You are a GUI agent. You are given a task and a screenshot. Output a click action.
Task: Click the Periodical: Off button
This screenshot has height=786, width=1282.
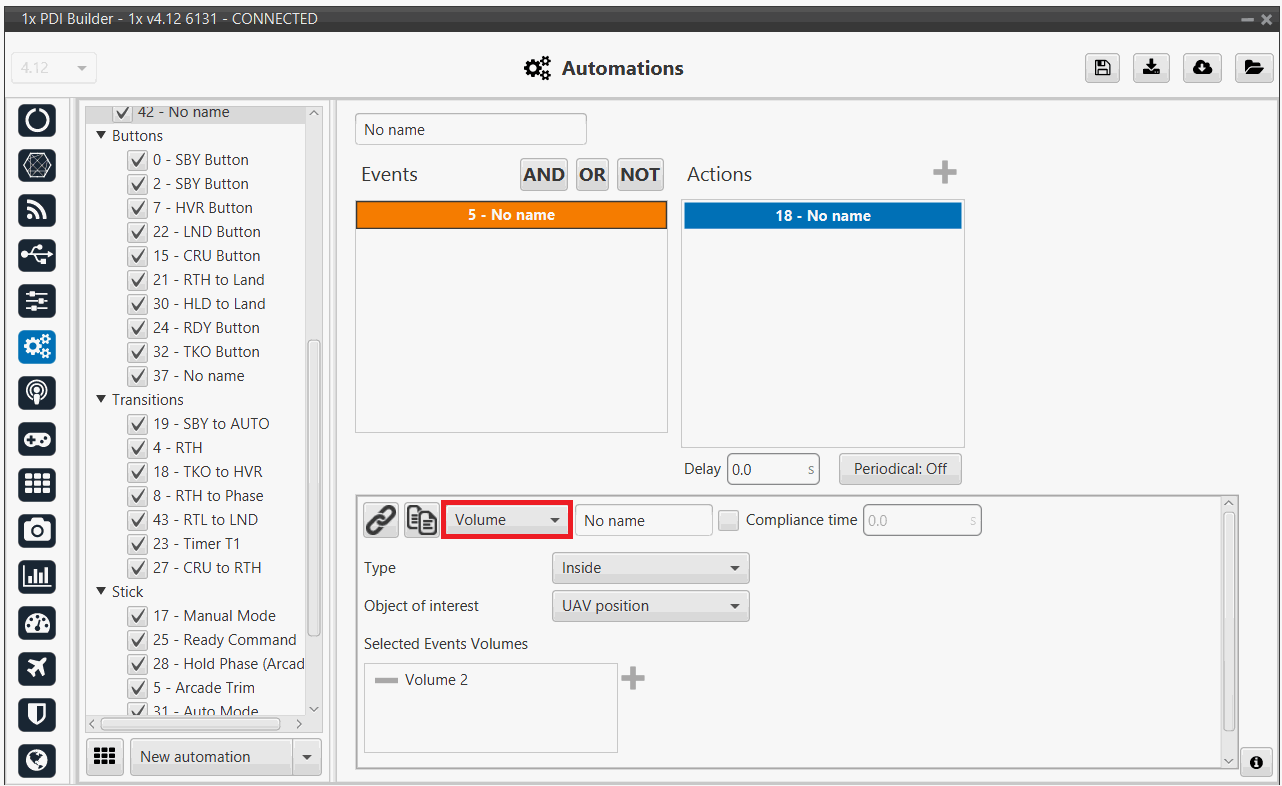coord(900,469)
